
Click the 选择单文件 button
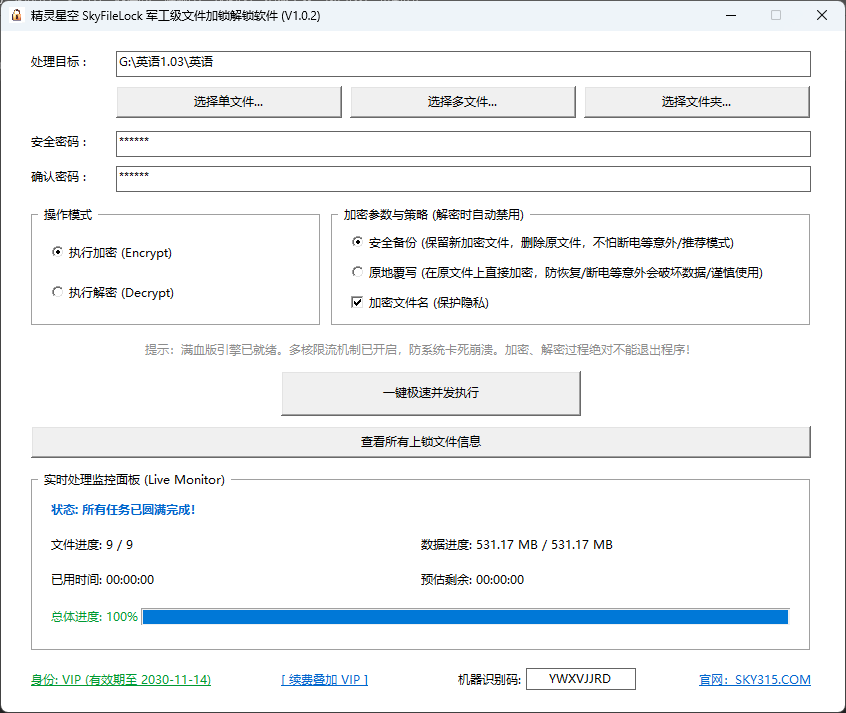point(229,101)
